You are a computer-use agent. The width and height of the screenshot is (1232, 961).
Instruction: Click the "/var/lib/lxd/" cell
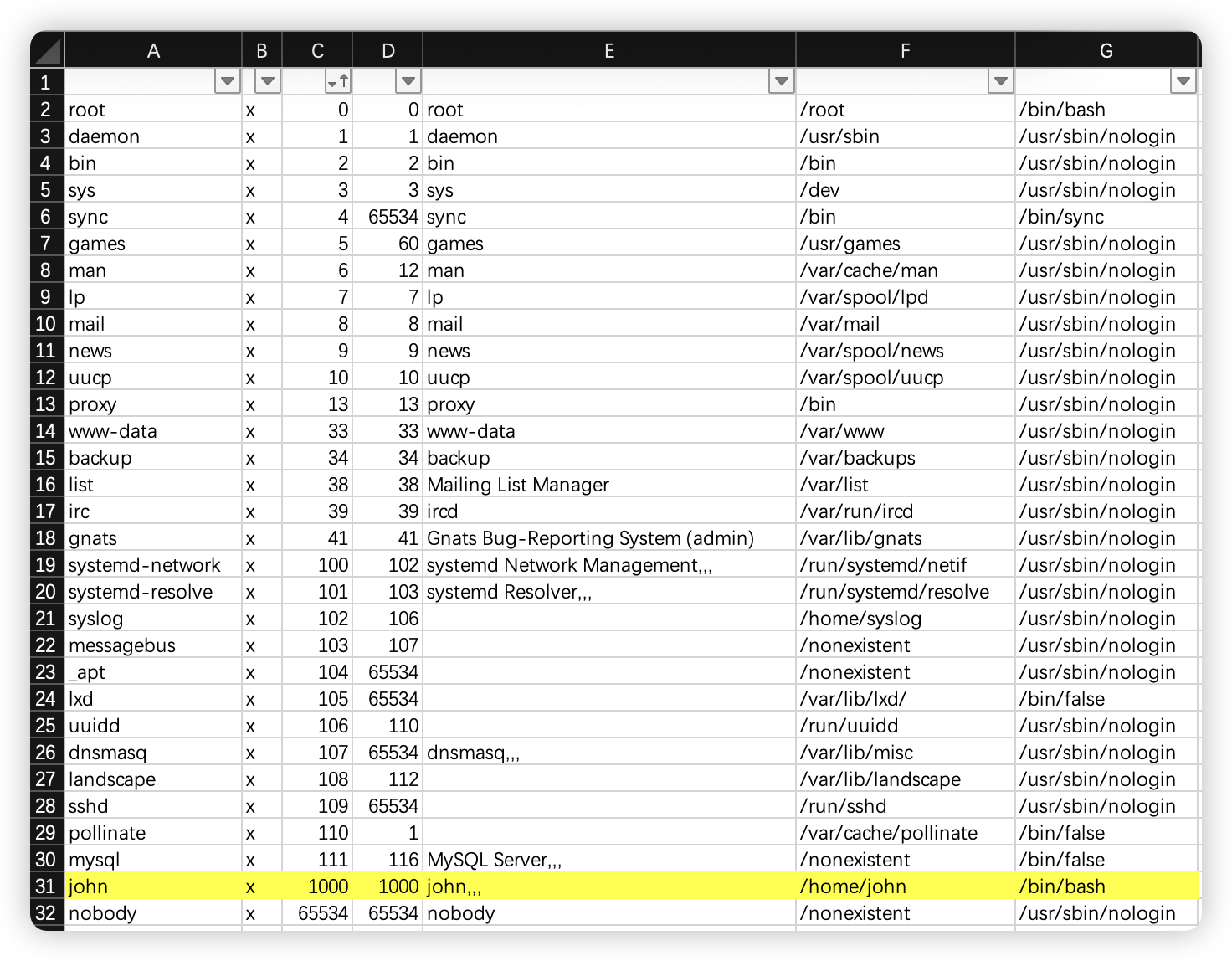tap(906, 699)
